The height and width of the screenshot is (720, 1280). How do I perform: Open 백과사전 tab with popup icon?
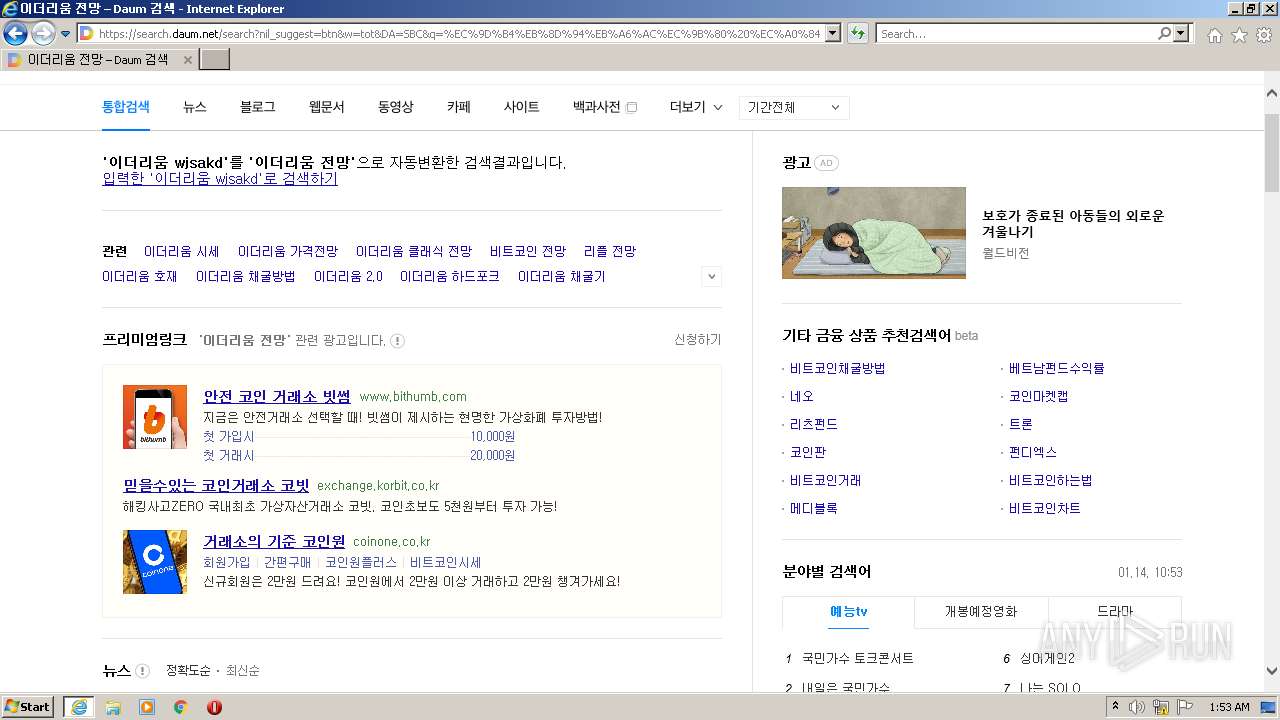[x=605, y=107]
